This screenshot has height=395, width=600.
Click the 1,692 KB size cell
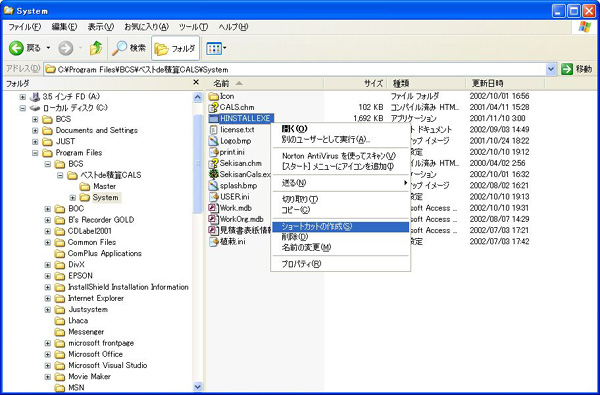coord(368,118)
